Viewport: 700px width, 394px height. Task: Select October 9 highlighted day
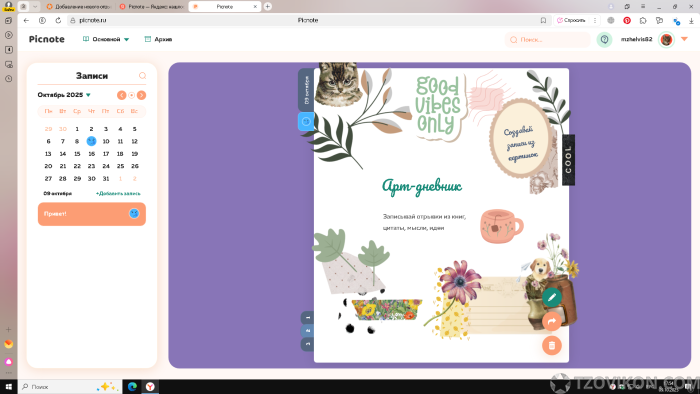[x=92, y=141]
